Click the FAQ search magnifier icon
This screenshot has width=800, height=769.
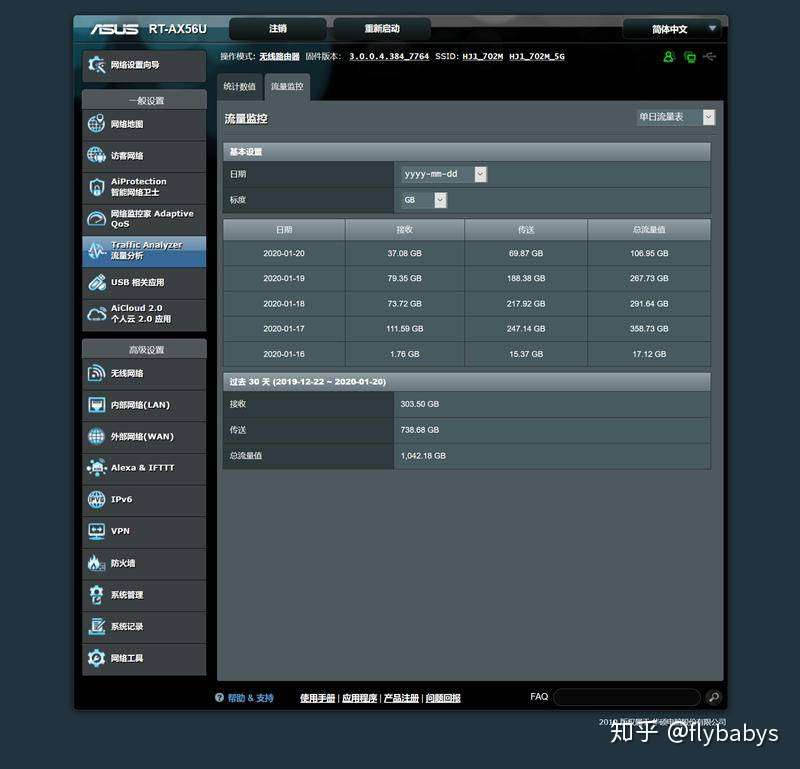point(714,697)
